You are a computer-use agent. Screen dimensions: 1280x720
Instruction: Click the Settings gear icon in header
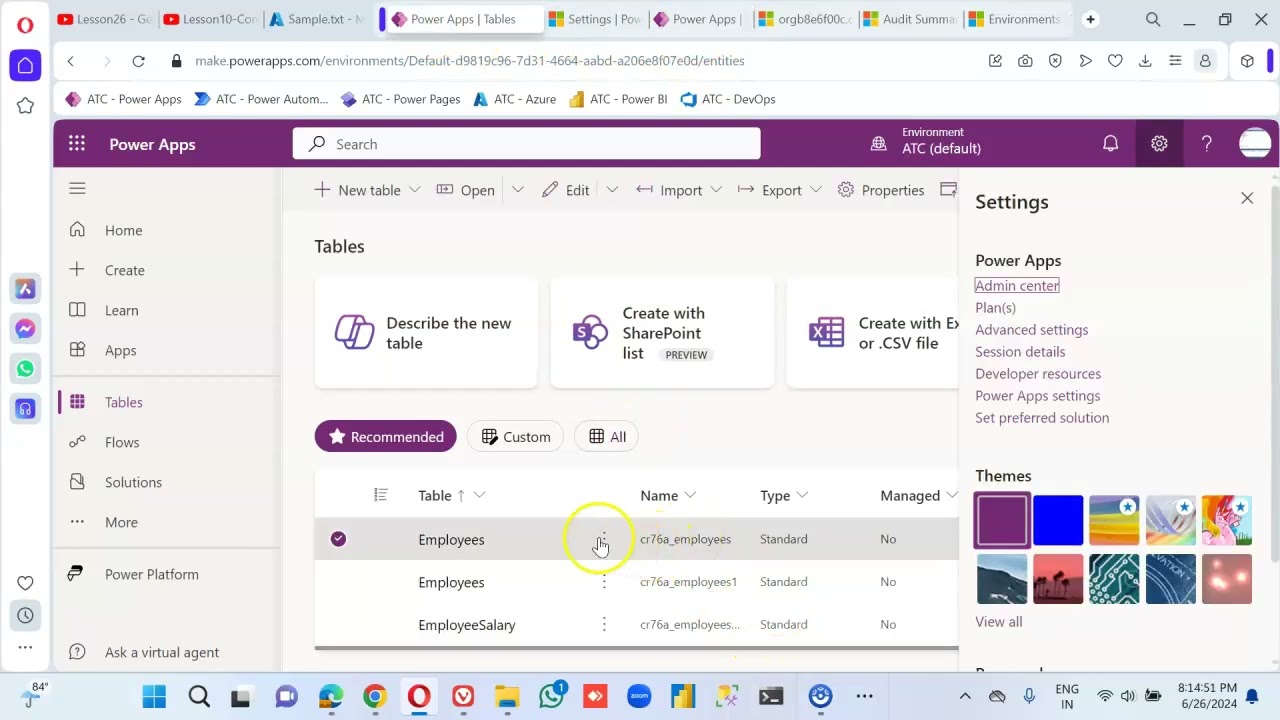click(x=1159, y=144)
